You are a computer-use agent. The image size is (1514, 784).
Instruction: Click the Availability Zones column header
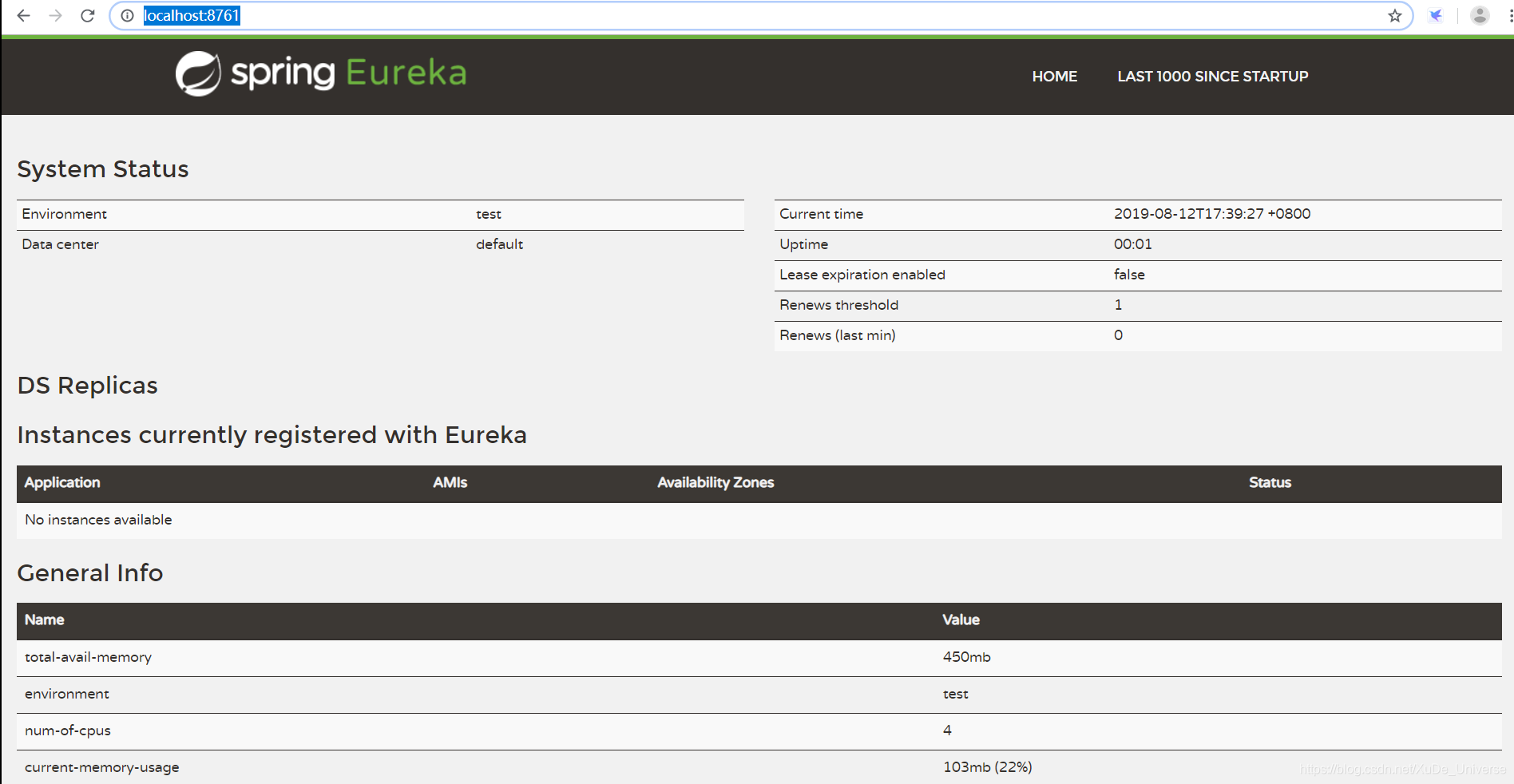[x=715, y=482]
